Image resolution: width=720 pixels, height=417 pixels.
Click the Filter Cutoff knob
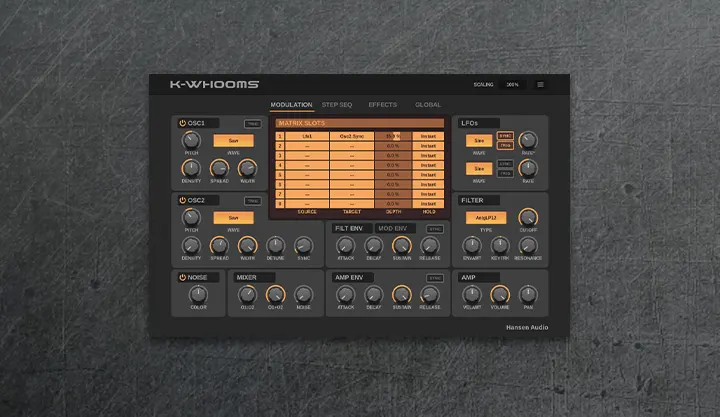tap(528, 217)
